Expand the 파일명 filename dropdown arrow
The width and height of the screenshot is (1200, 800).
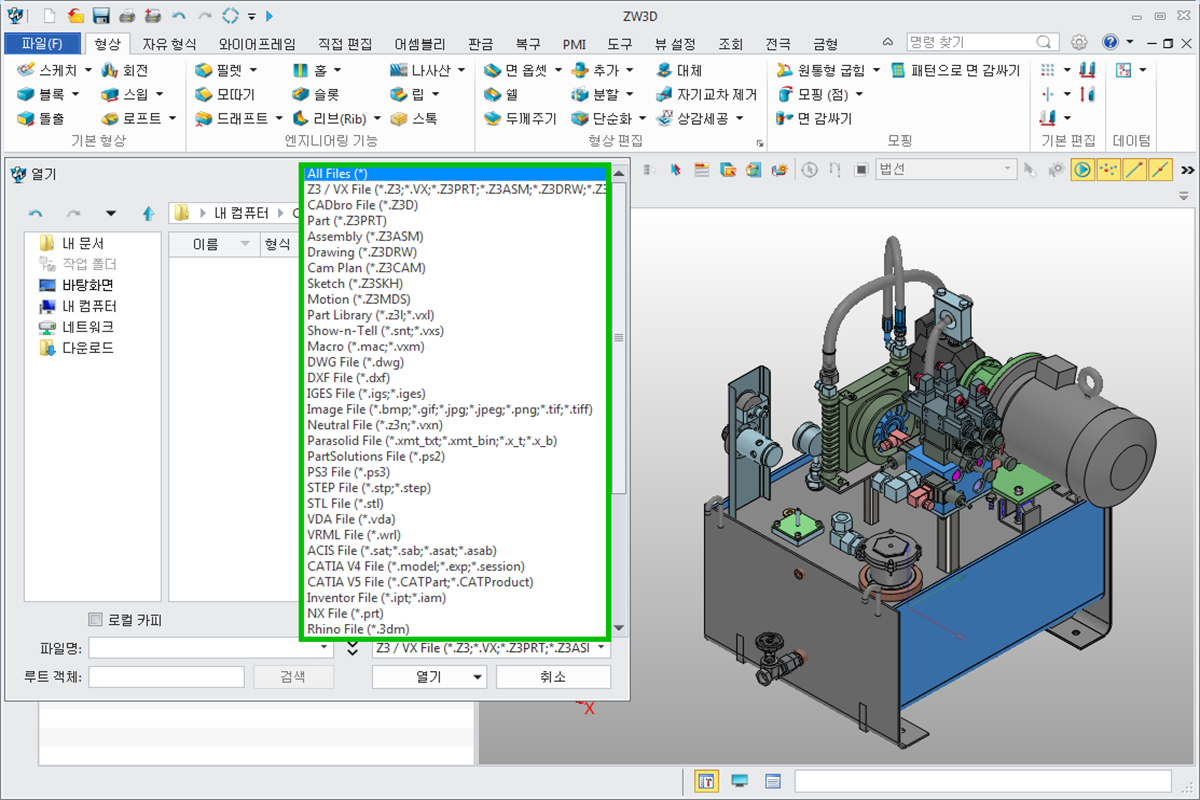pyautogui.click(x=323, y=648)
